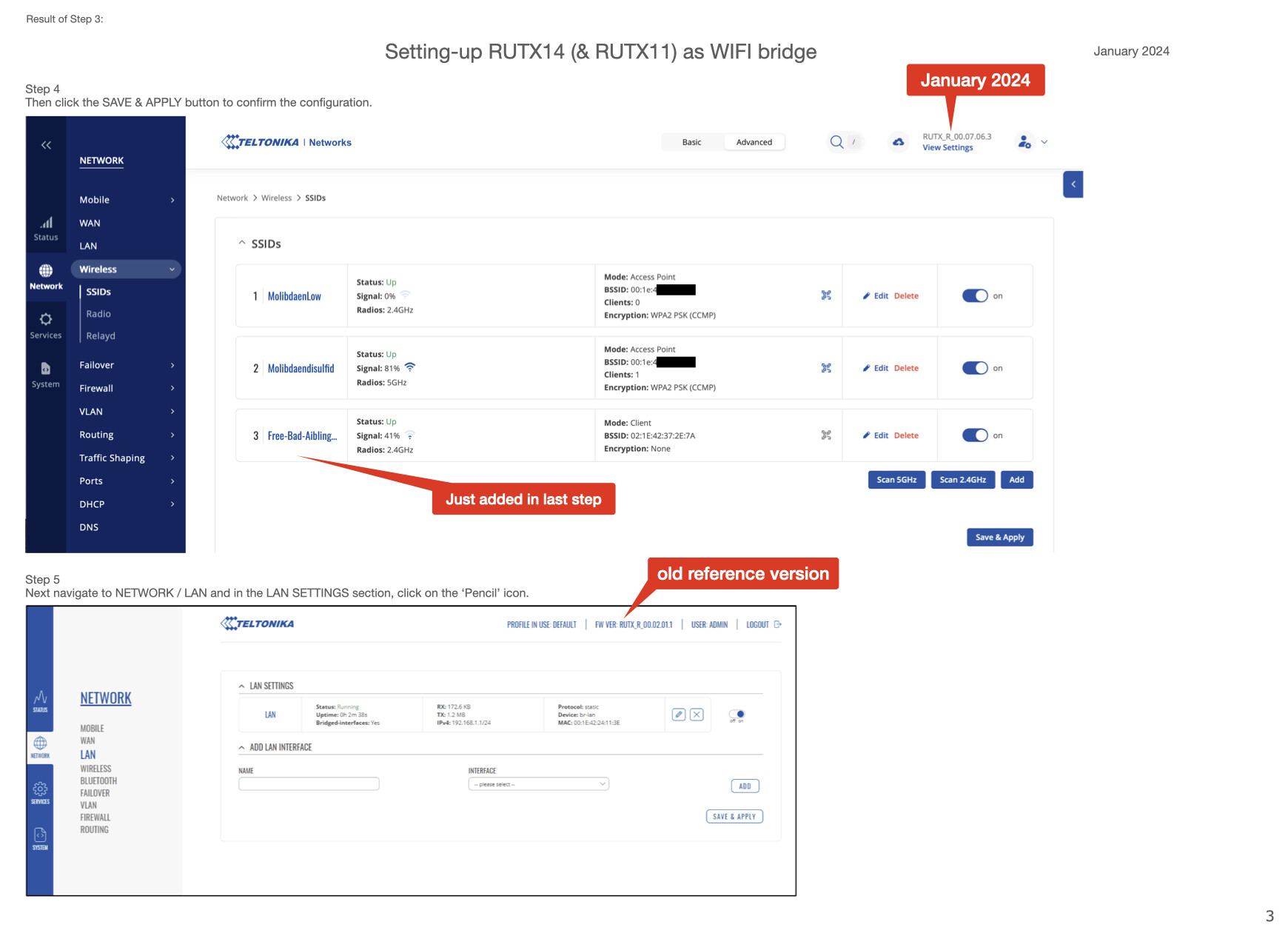
Task: Collapse the LAN SETTINGS section
Action: pyautogui.click(x=241, y=686)
